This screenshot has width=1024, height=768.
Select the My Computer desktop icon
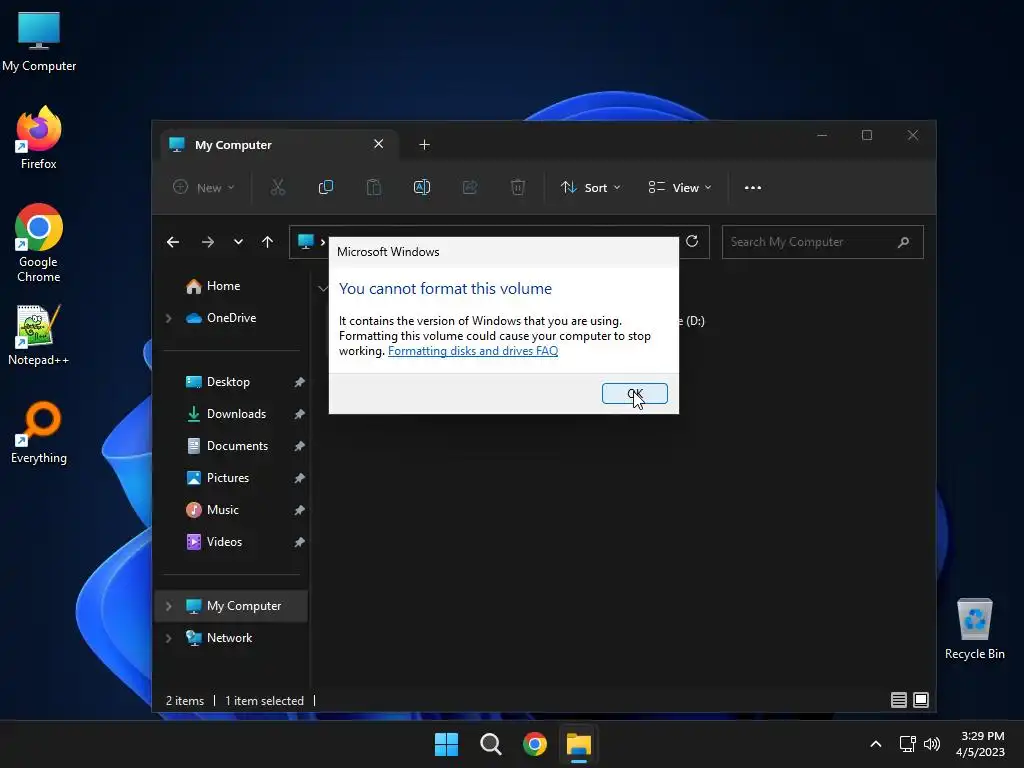(x=39, y=41)
